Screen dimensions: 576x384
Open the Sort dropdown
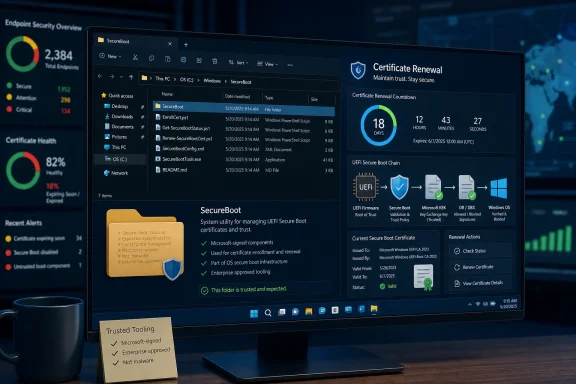(x=238, y=62)
